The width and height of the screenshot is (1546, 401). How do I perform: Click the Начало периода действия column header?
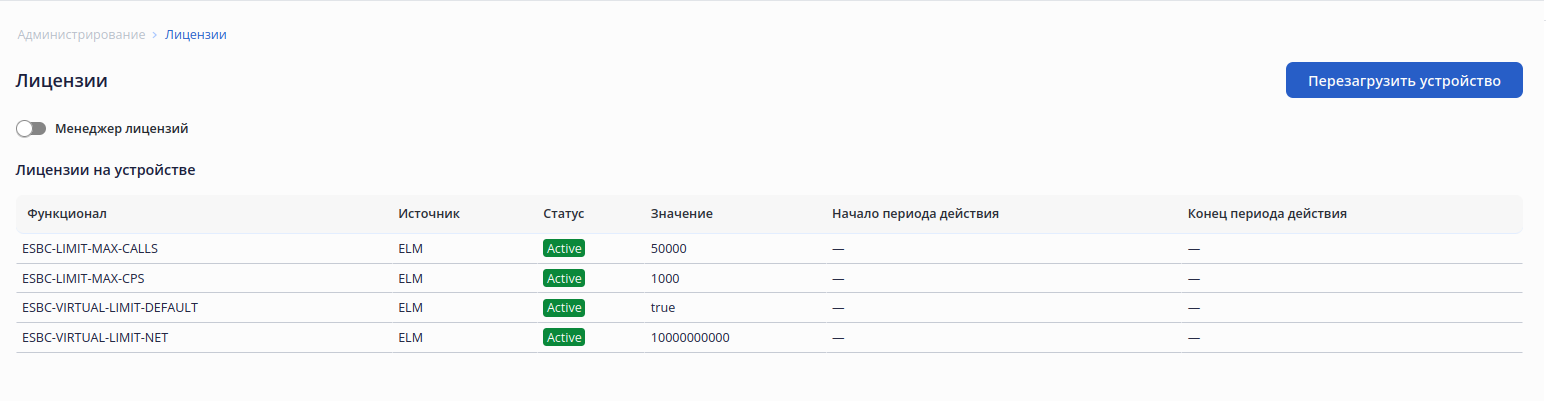916,214
